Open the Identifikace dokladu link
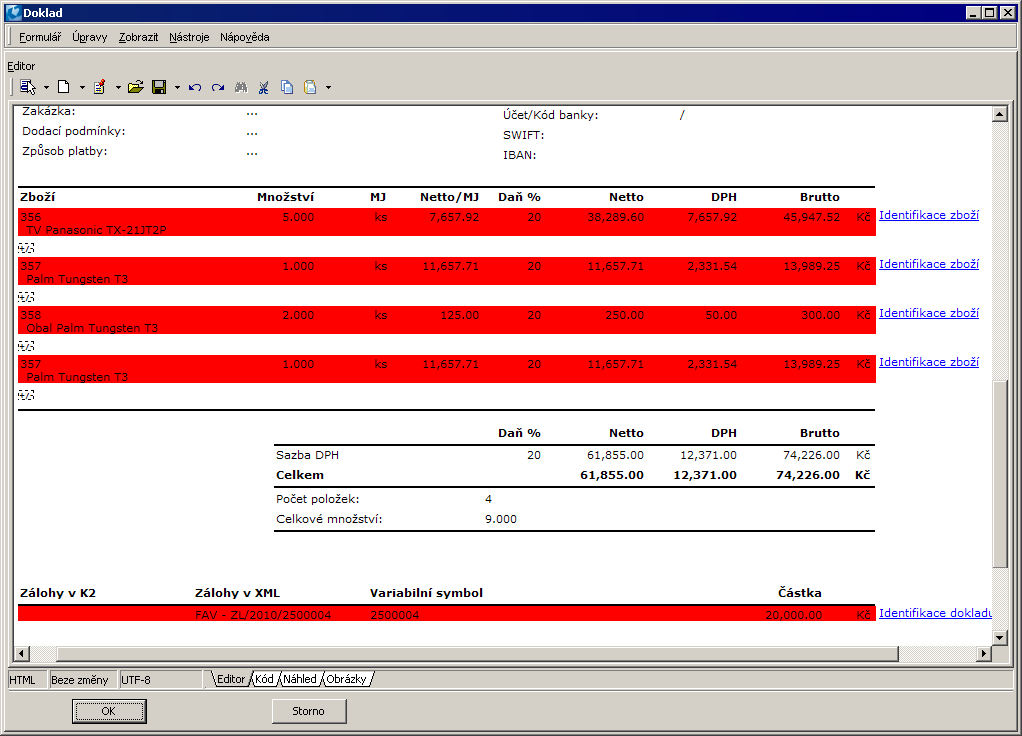Viewport: 1022px width, 736px height. pos(934,613)
